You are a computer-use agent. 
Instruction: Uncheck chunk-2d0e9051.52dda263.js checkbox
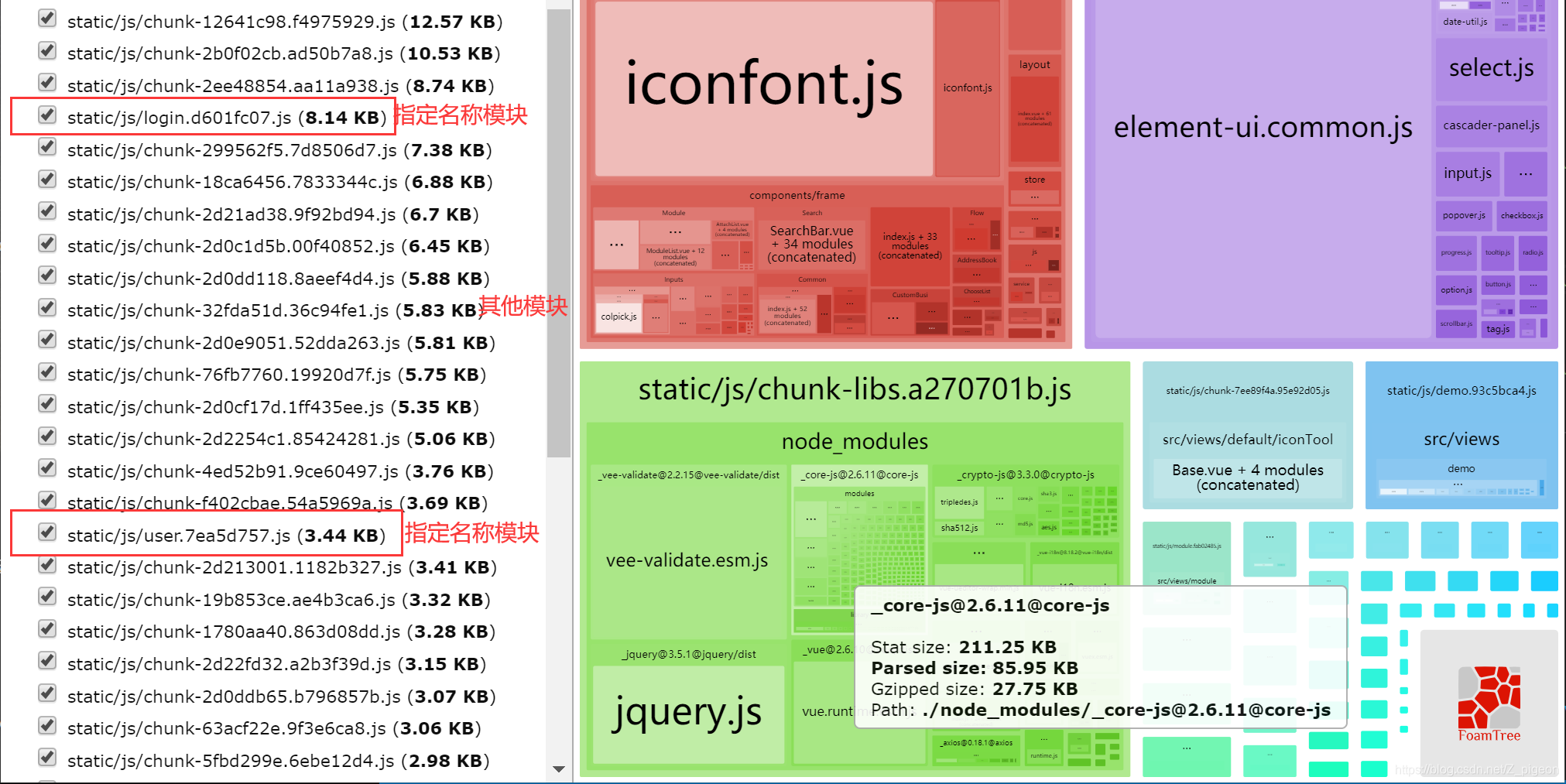pos(47,340)
